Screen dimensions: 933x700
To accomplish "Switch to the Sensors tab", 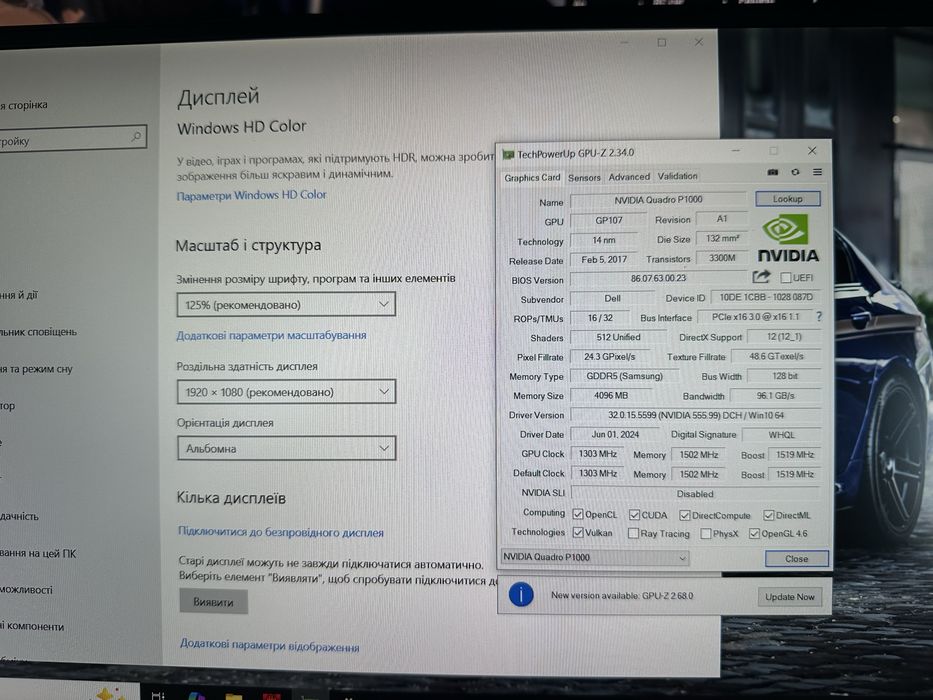I will tap(584, 177).
